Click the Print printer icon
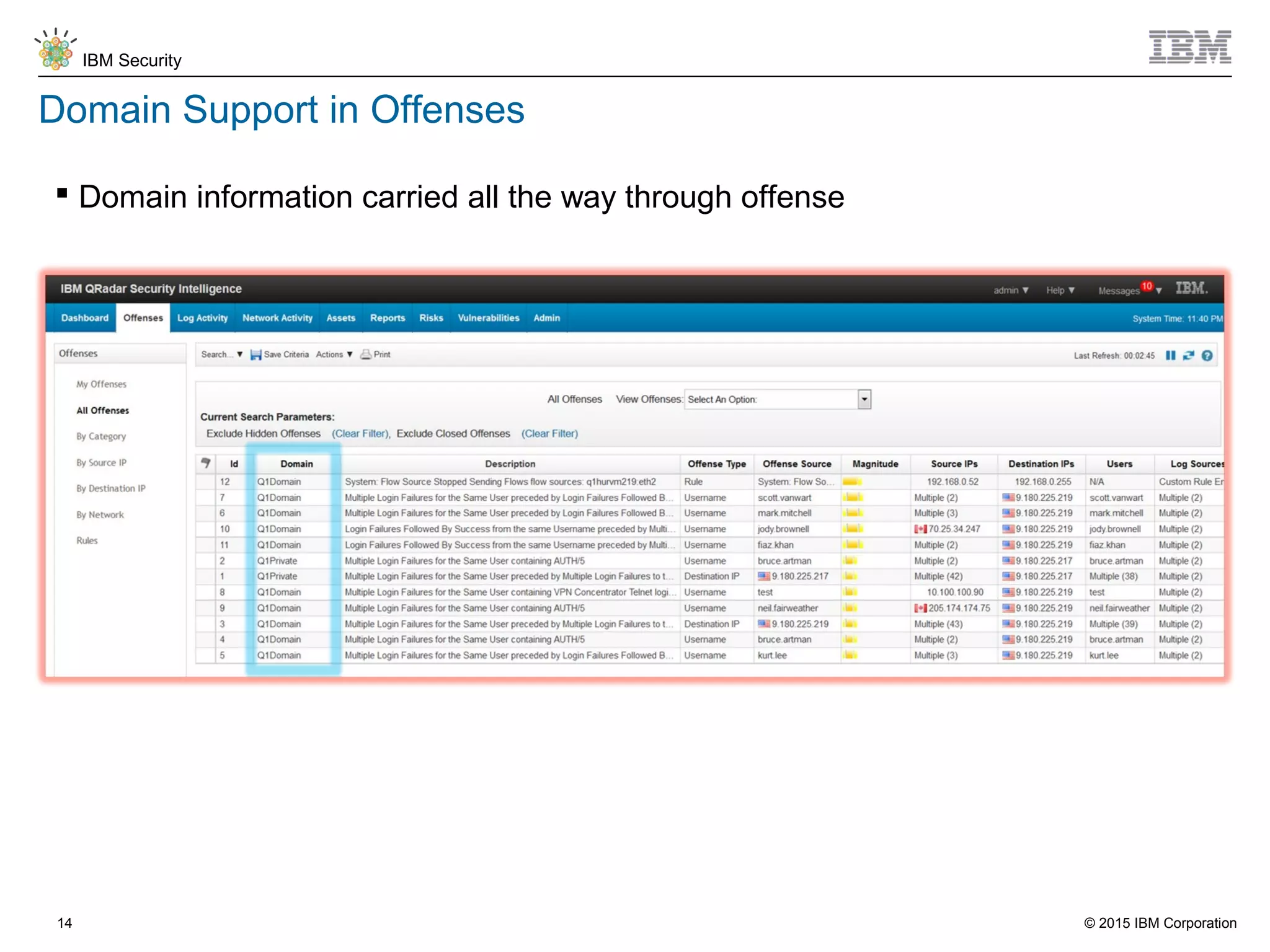This screenshot has width=1270, height=952. point(366,355)
